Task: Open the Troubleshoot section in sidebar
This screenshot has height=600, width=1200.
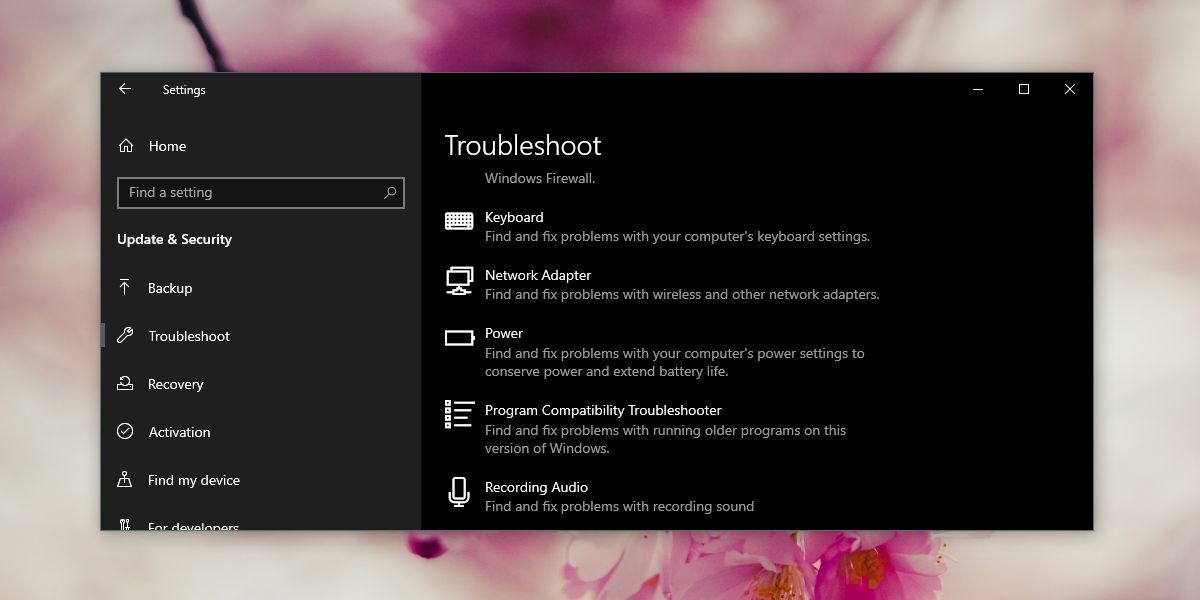Action: (189, 336)
